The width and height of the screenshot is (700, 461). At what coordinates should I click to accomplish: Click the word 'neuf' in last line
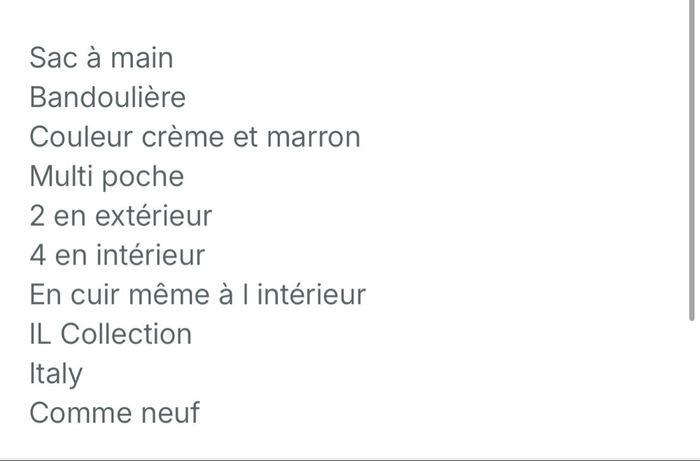(169, 412)
